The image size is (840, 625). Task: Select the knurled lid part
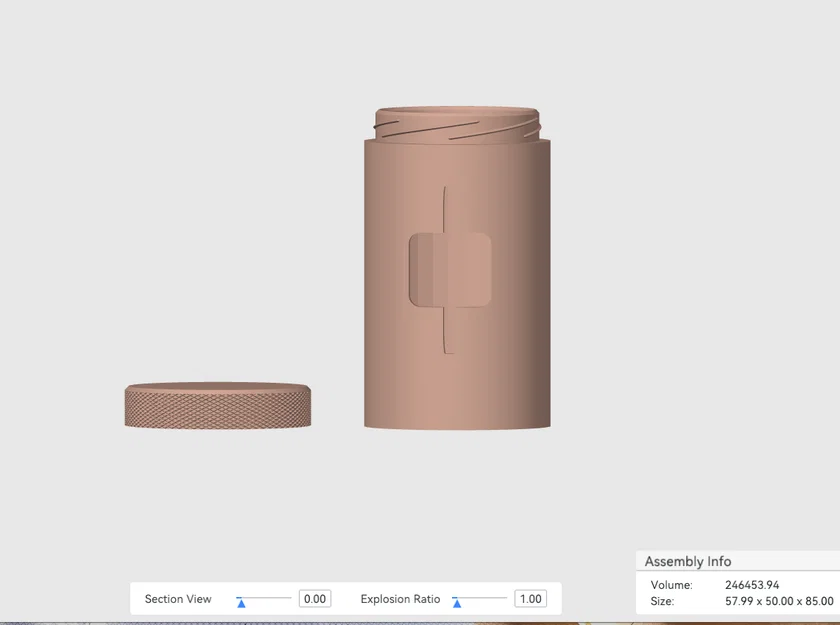click(x=218, y=405)
